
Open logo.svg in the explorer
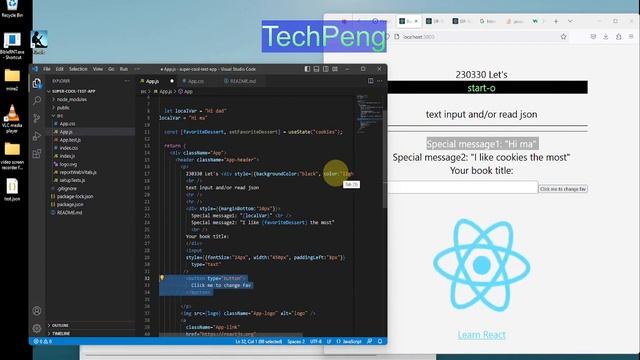pyautogui.click(x=68, y=164)
